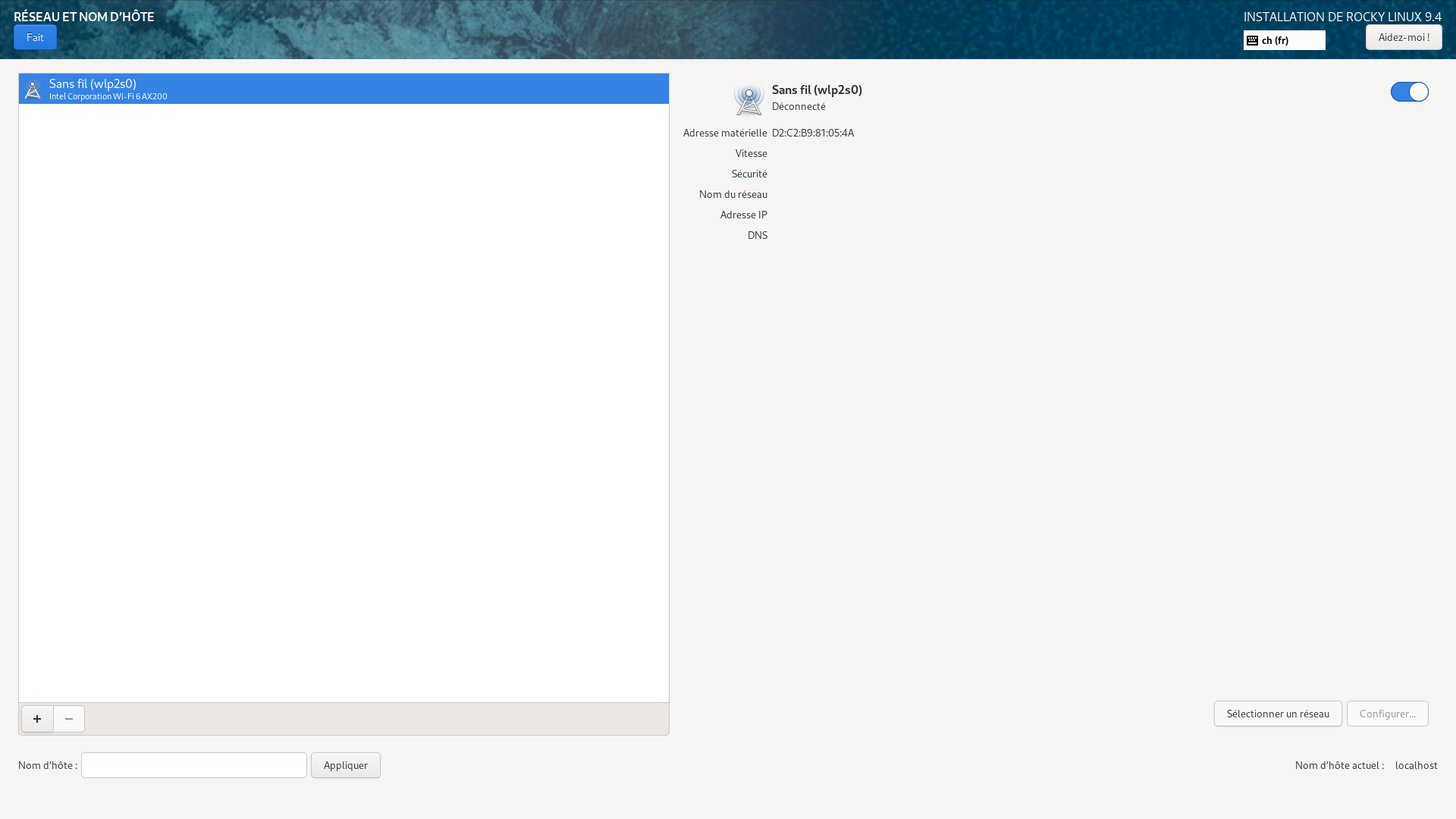Click inside the Nom d'hôte input field

point(193,765)
